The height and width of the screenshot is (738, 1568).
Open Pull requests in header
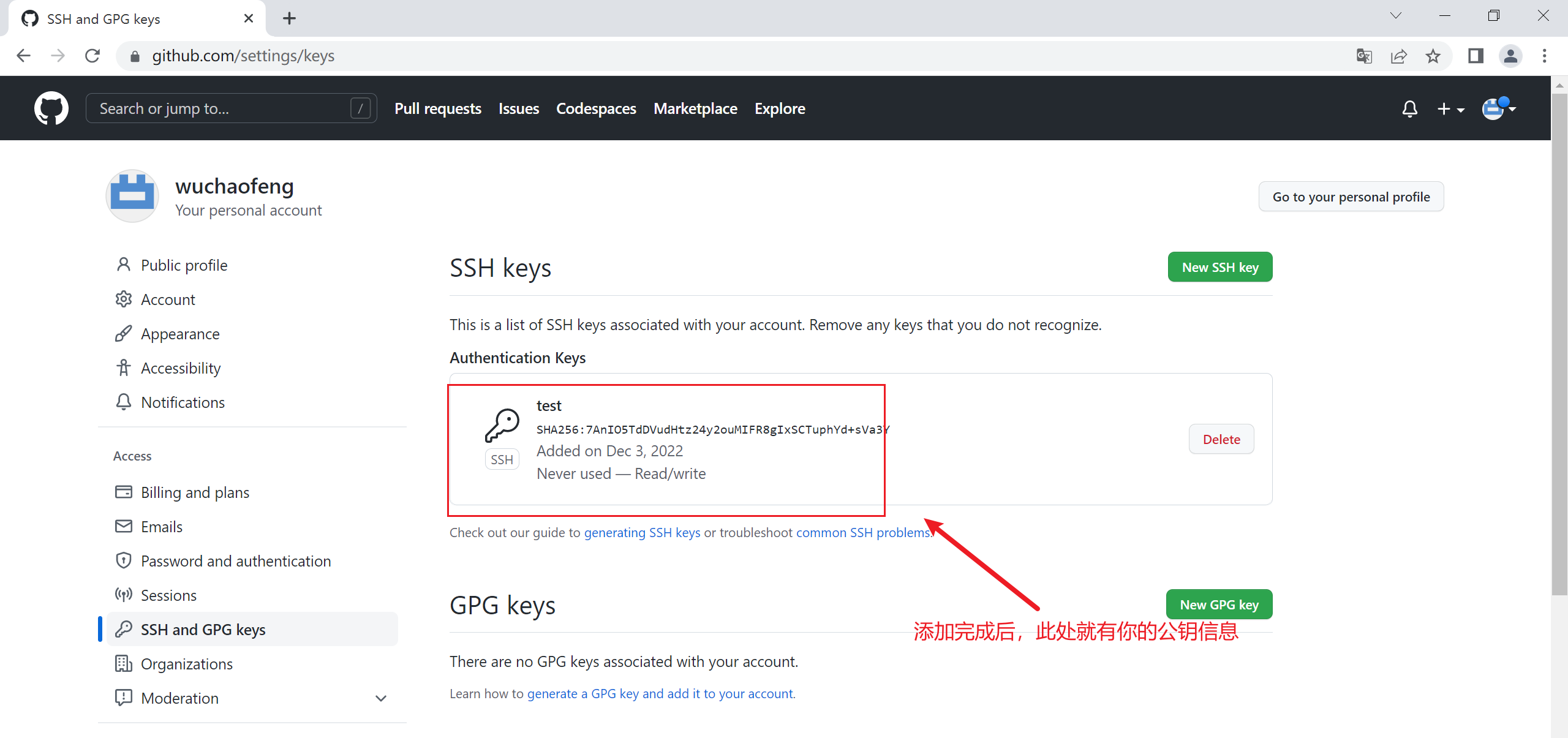(438, 108)
